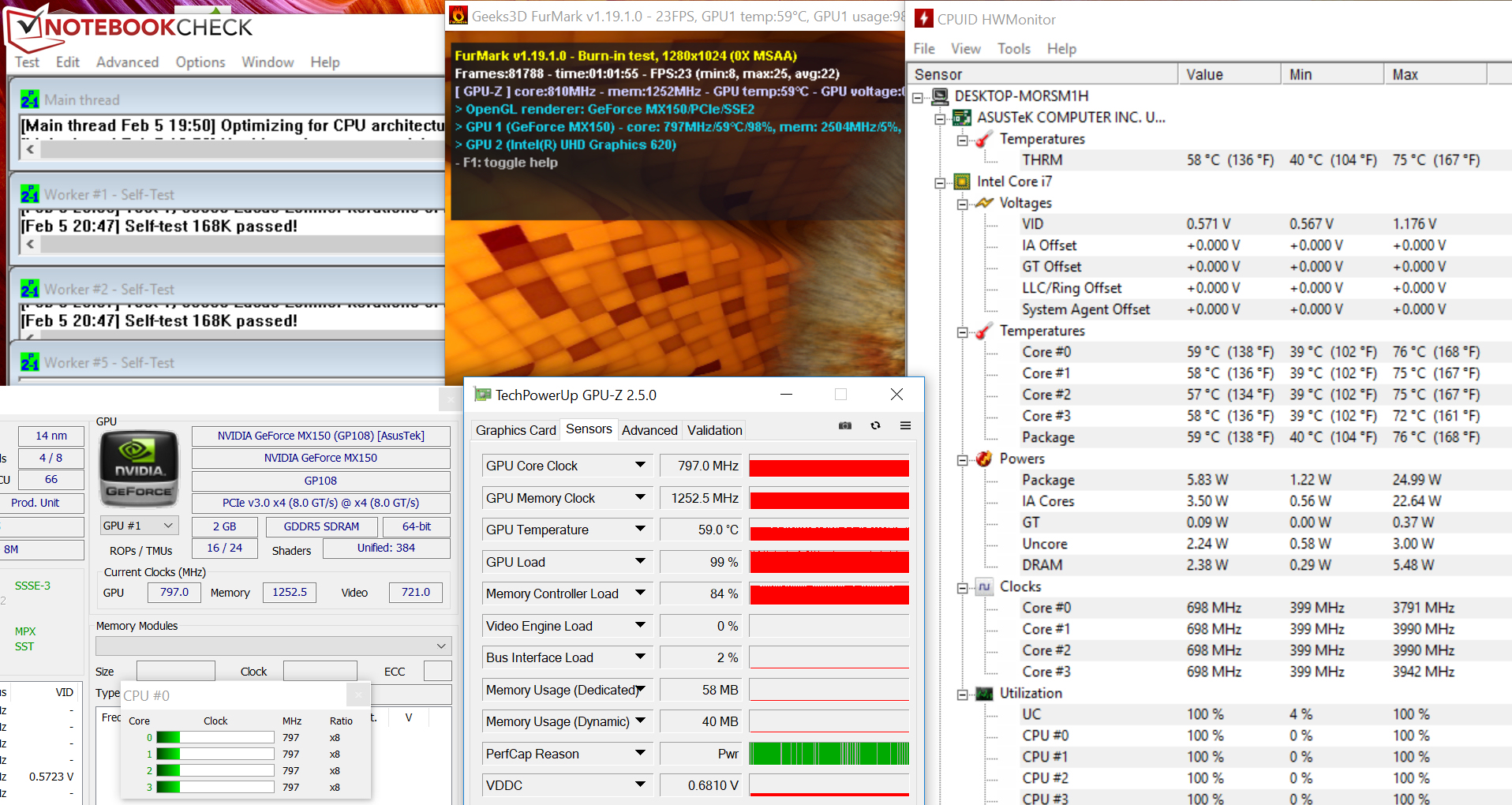Click the Intel Core i7 Temperatures thermometer icon
The image size is (1512, 805).
[x=984, y=331]
